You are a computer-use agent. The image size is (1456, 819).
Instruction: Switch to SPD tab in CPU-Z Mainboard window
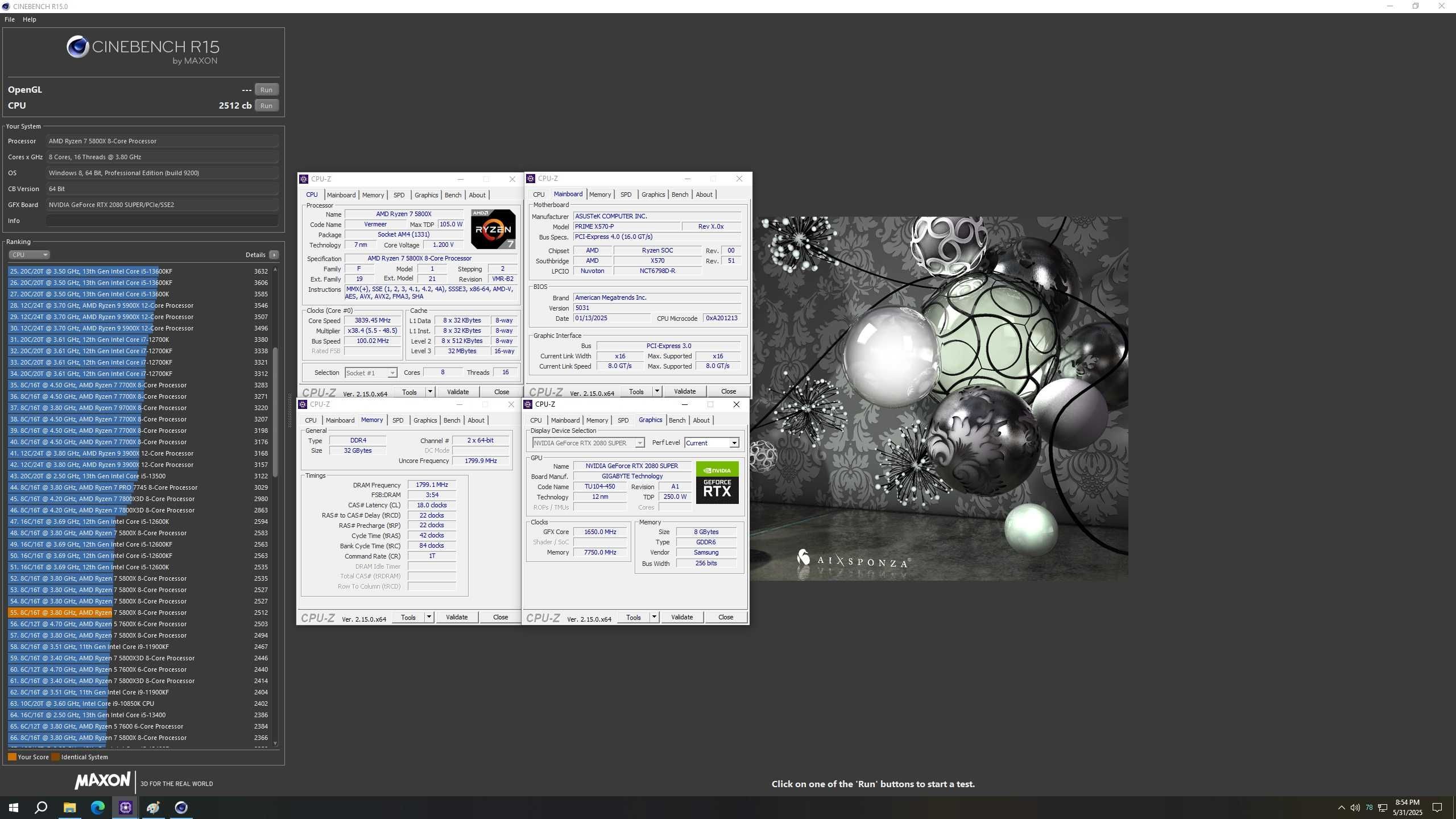coord(626,195)
